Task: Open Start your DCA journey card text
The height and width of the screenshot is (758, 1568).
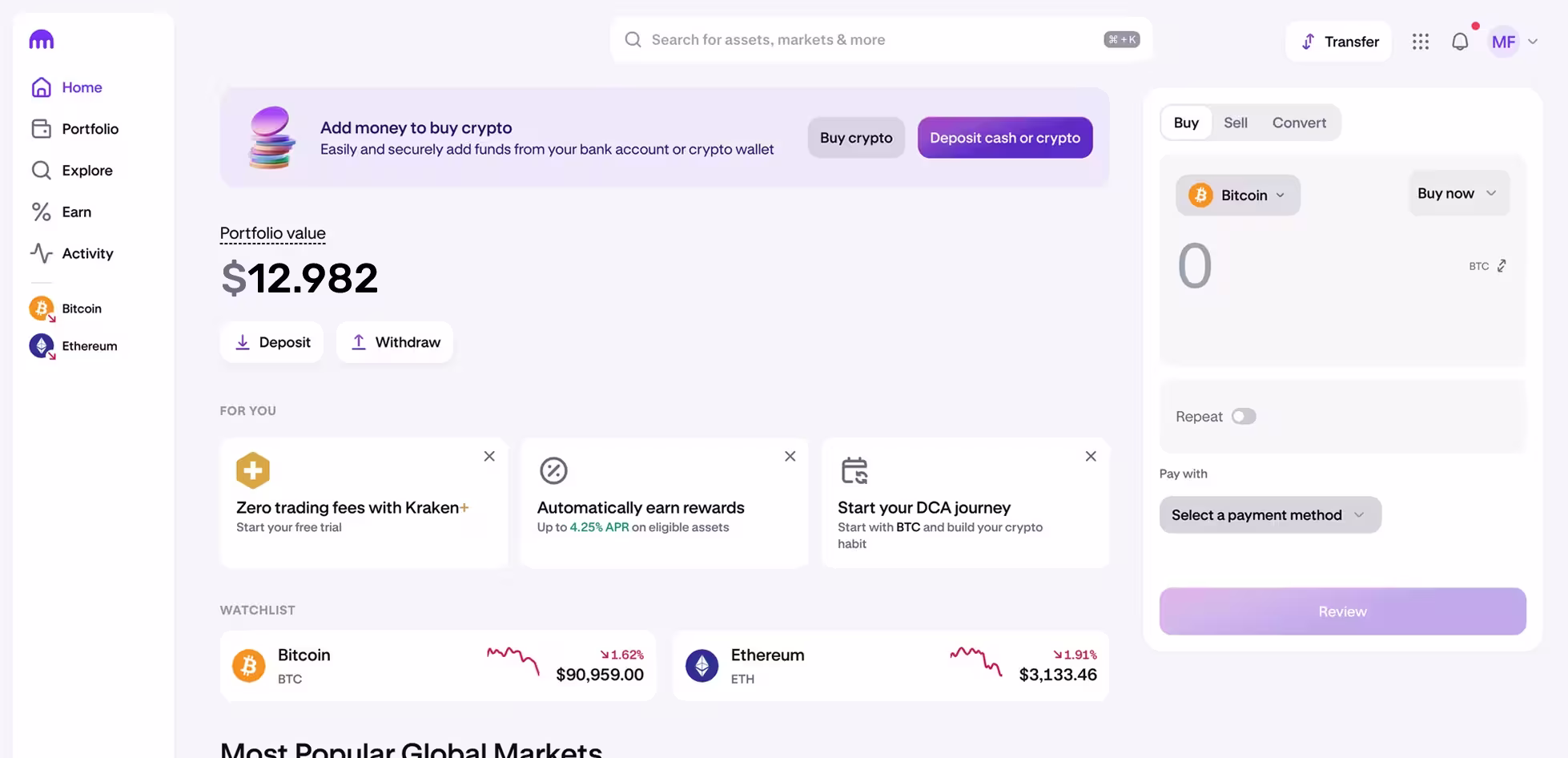Action: pyautogui.click(x=924, y=508)
